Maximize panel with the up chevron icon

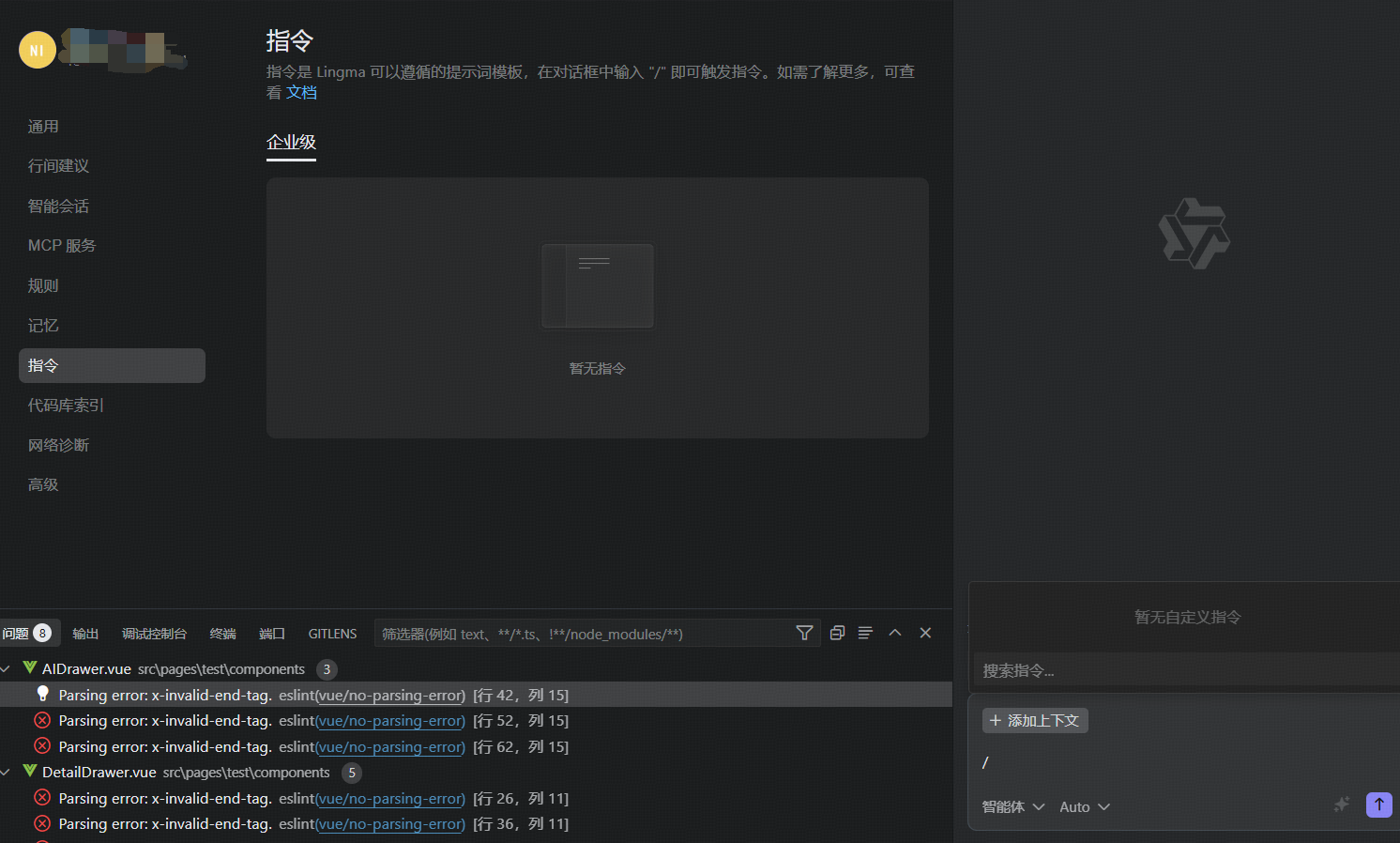coord(895,633)
